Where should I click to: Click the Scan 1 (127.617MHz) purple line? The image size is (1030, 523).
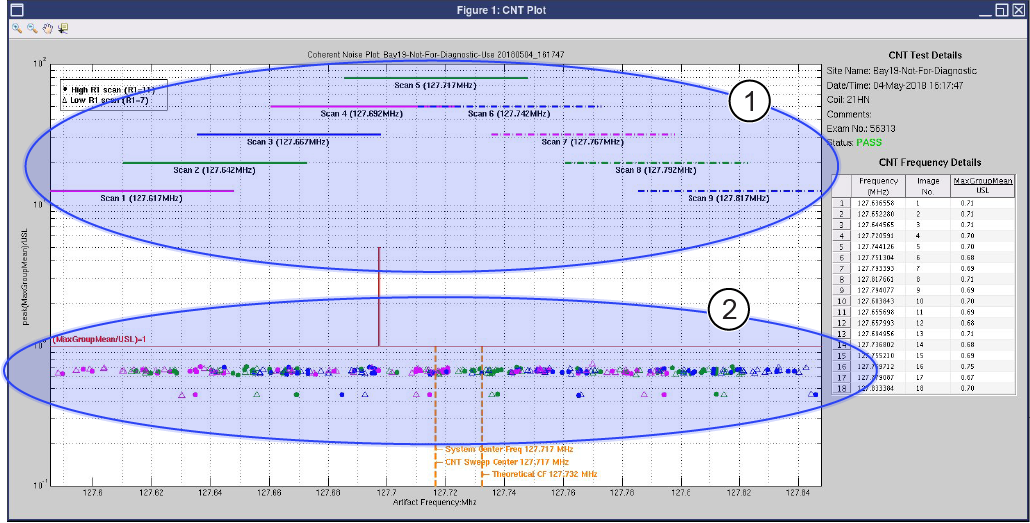141,190
